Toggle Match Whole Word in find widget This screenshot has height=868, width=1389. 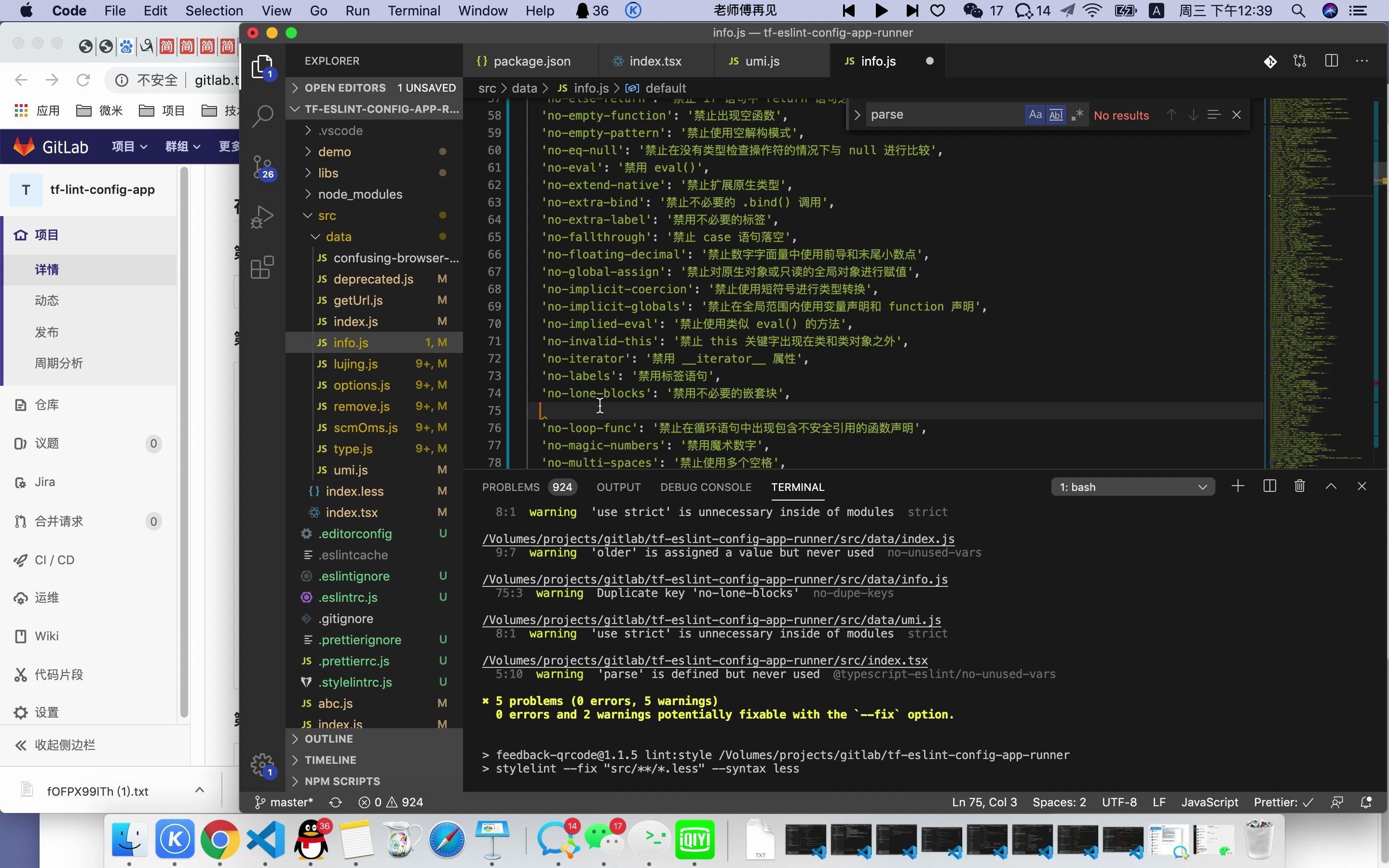(1056, 115)
